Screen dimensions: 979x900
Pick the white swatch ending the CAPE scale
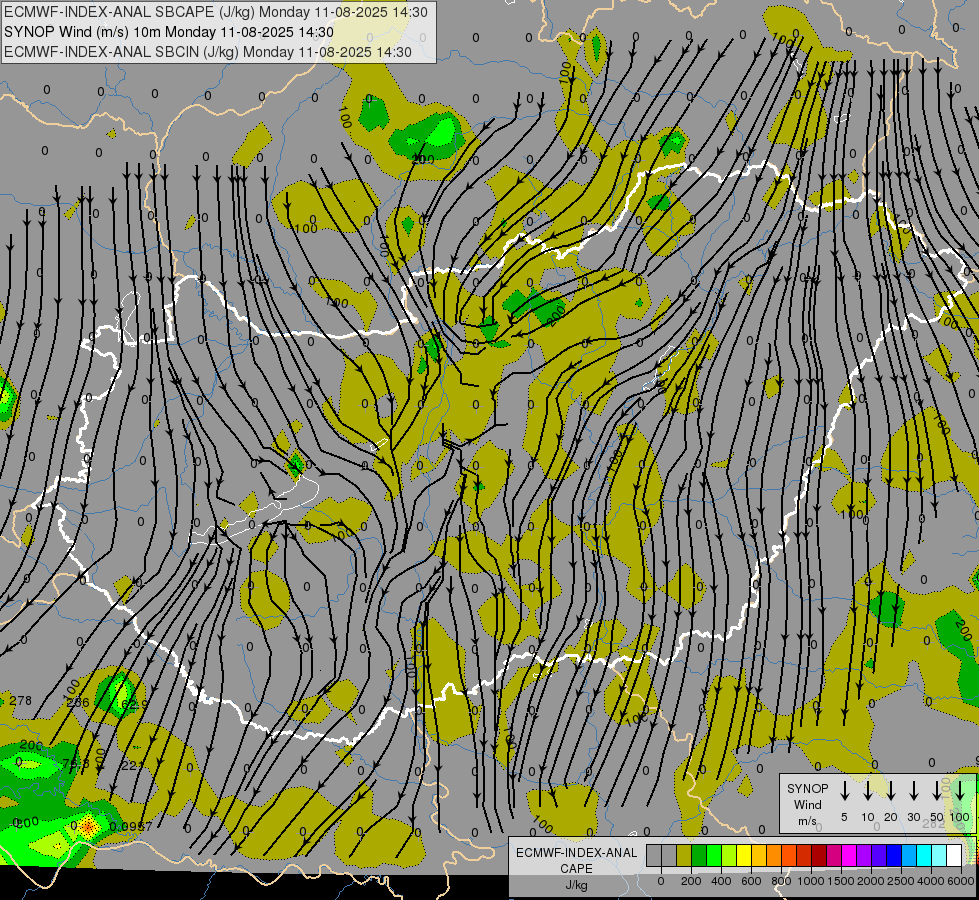point(955,856)
